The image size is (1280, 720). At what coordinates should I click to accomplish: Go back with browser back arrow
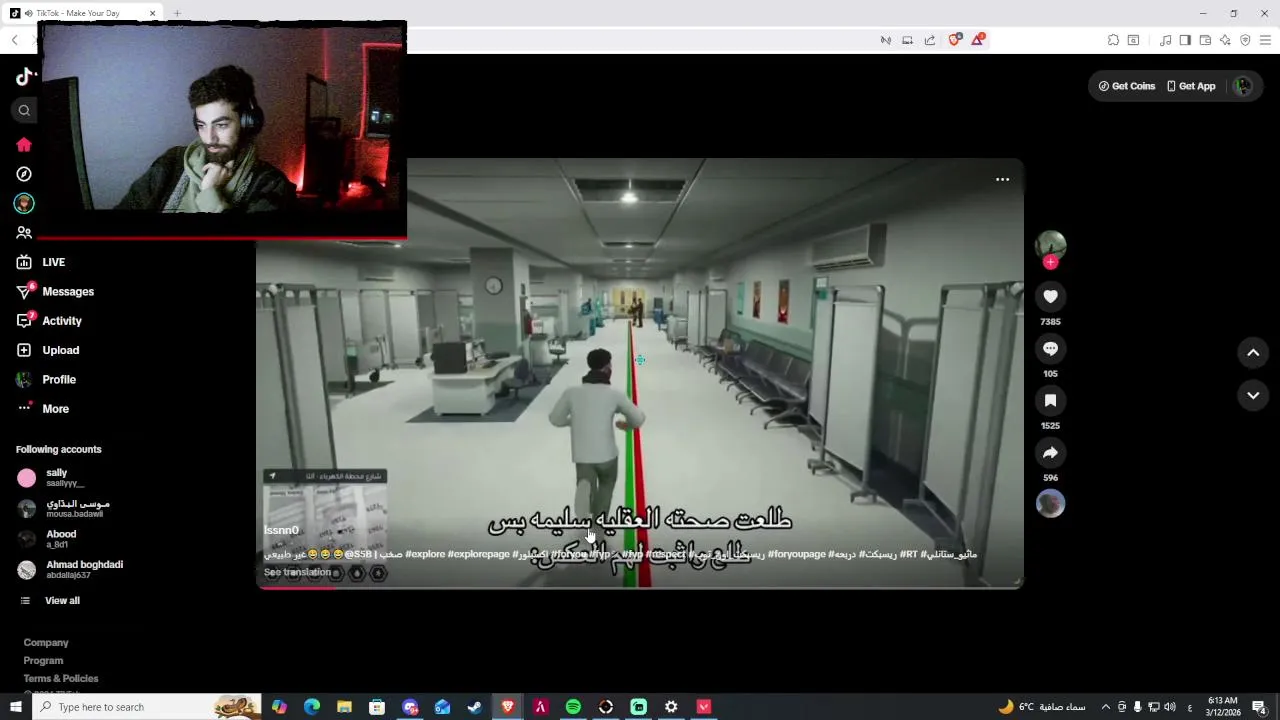coord(15,40)
